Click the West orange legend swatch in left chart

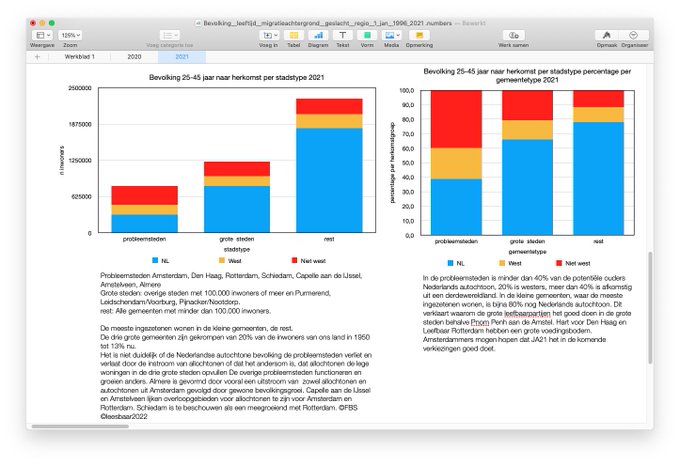pos(222,260)
